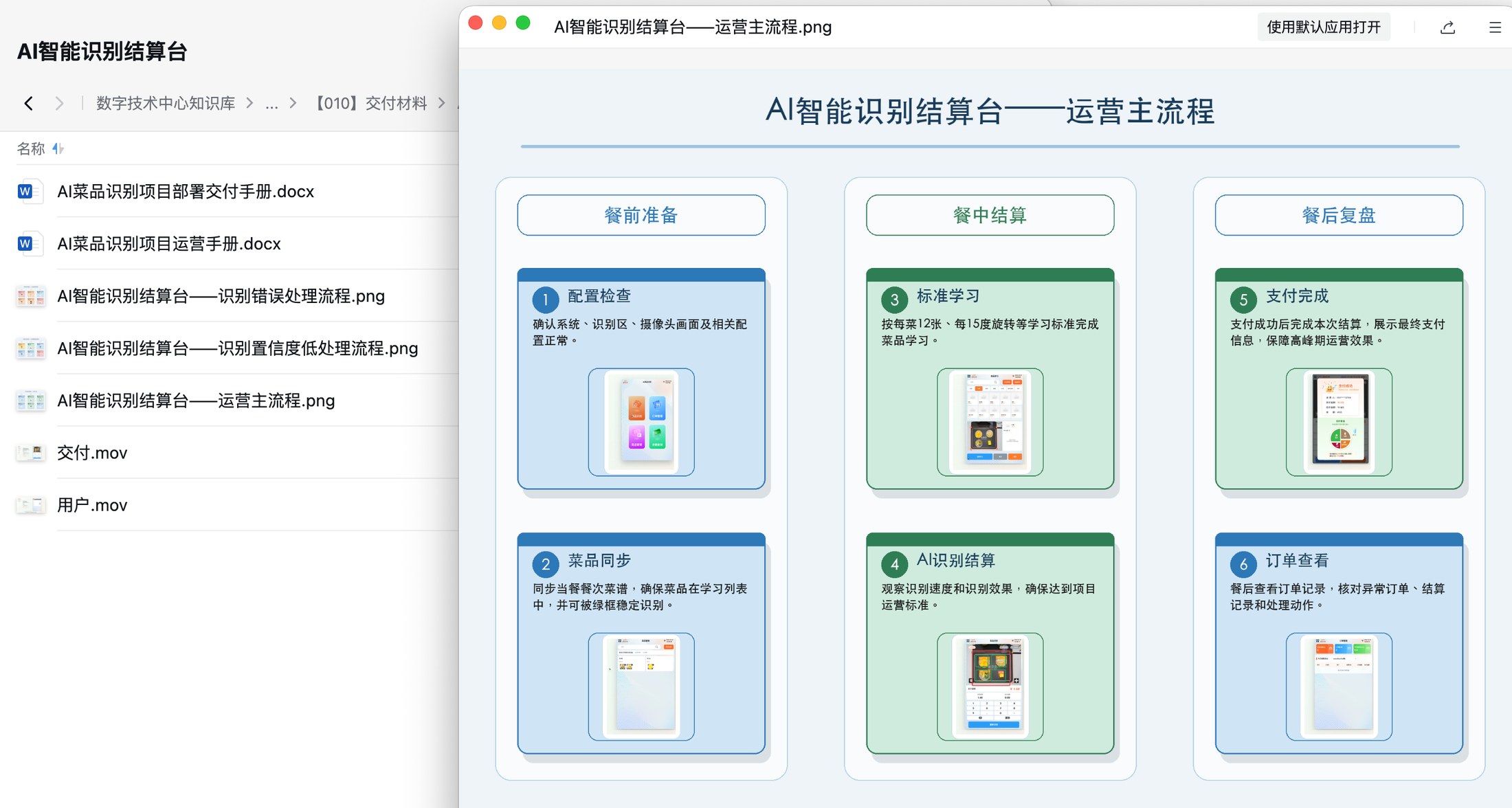
Task: Click tablet screenshot in 订单查看 card
Action: [1339, 686]
